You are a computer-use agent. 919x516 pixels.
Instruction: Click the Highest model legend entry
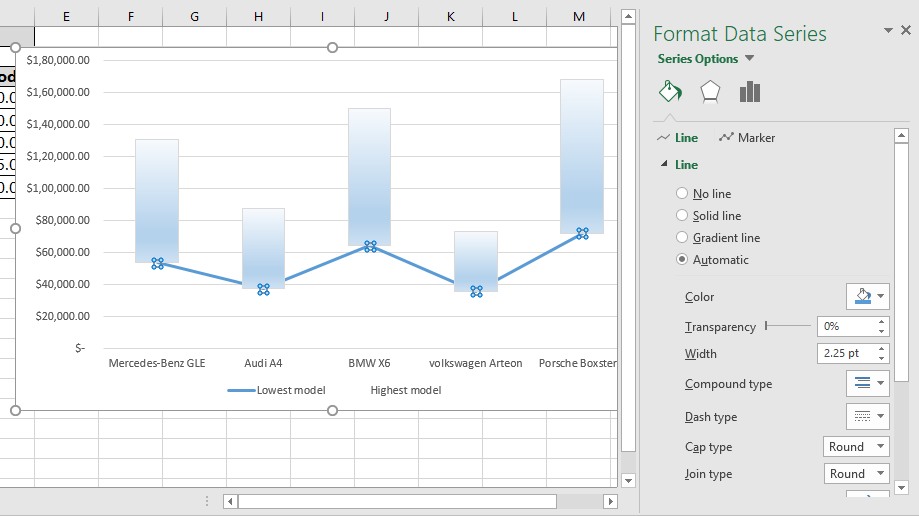(406, 390)
